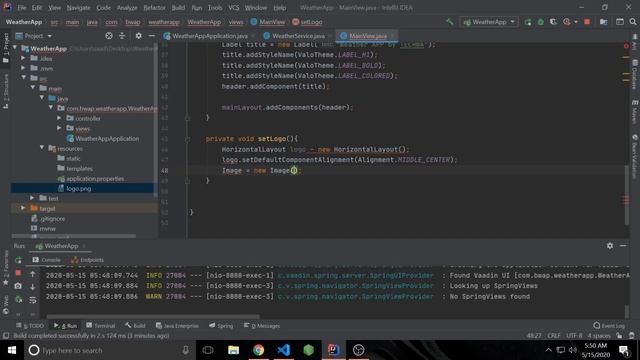This screenshot has height=360, width=640.
Task: Click the Locate/Select Opened File icon
Action: [x=109, y=36]
